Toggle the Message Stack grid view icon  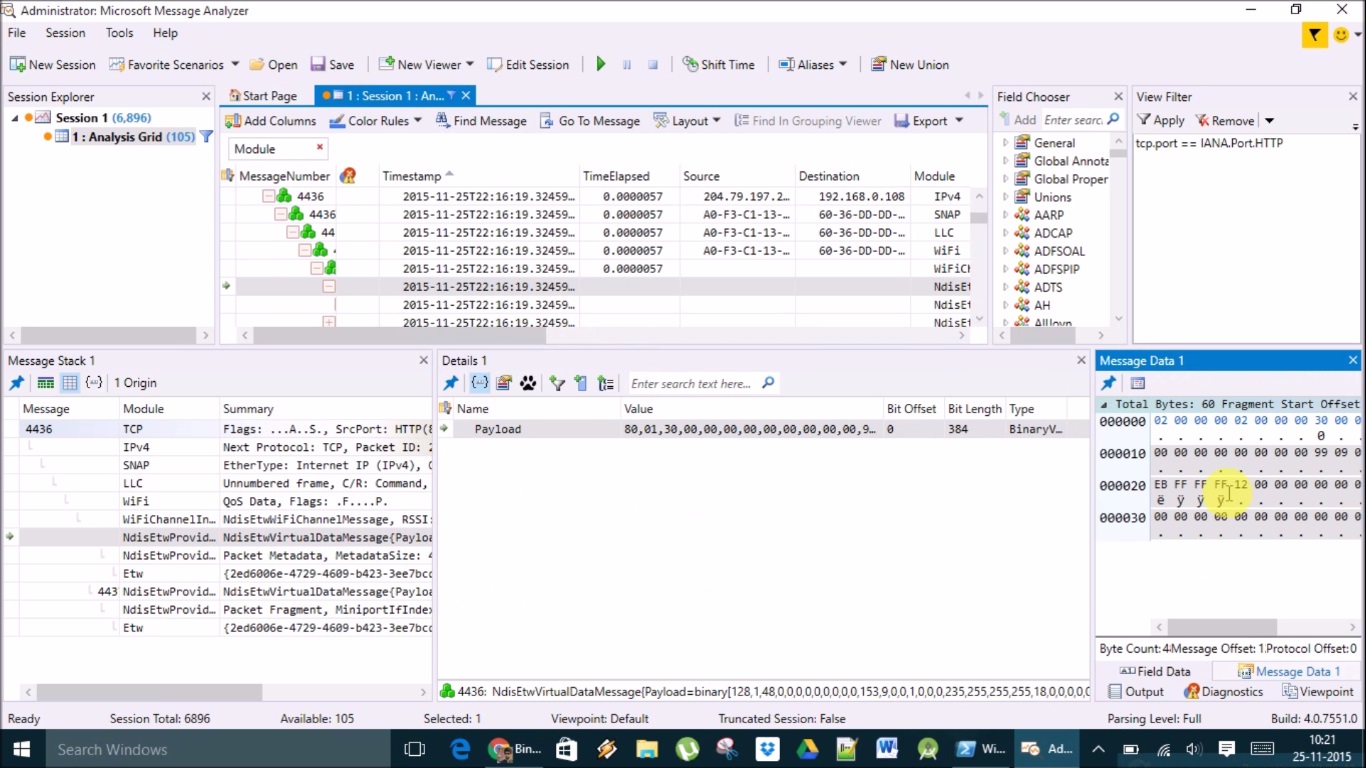click(69, 383)
